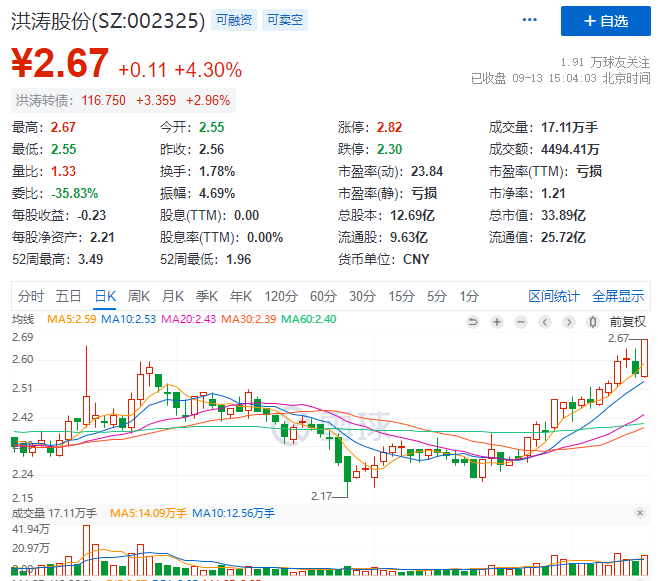Viewport: 658px width, 581px height.
Task: Click the current price ¥2.67
Action: coord(60,63)
